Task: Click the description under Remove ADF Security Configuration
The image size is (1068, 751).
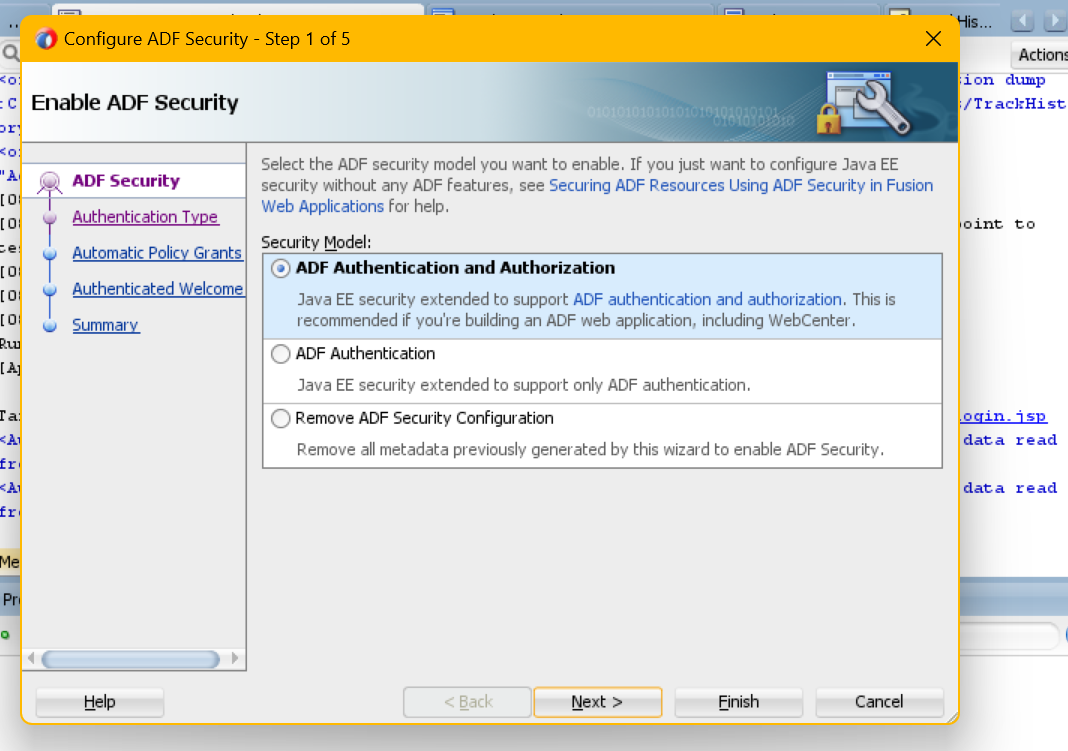Action: [591, 449]
